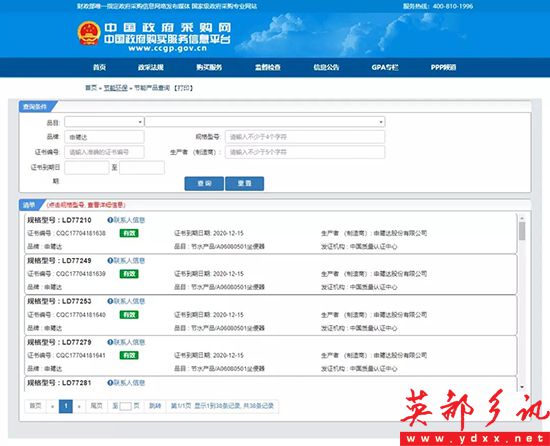Open contact info icon for LD77249
This screenshot has height=446, width=550.
[110, 261]
